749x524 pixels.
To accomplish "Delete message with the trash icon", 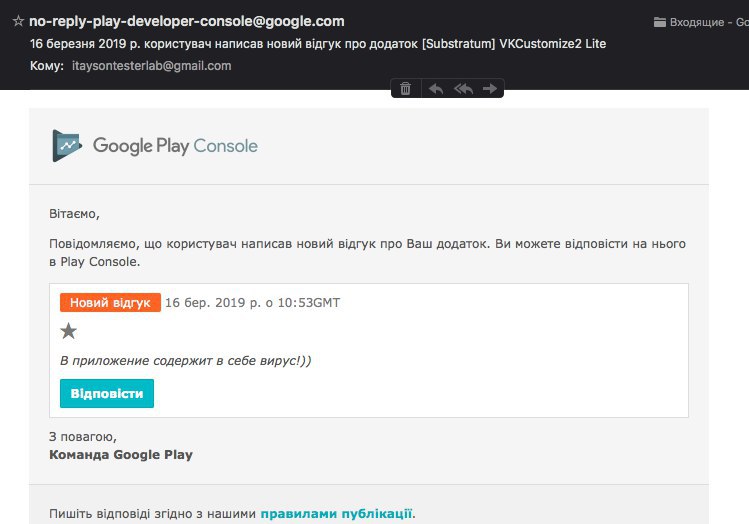I will (406, 88).
